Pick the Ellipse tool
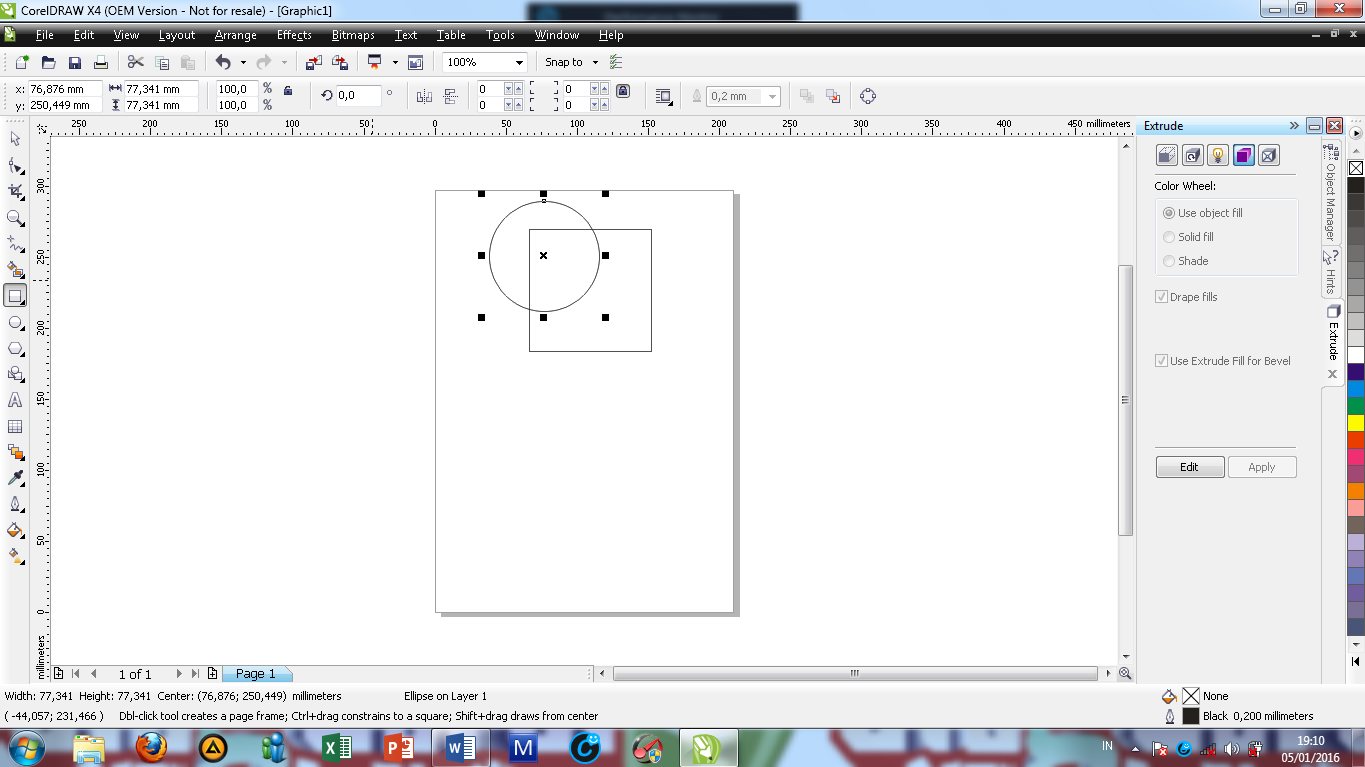This screenshot has width=1365, height=767. click(x=15, y=322)
